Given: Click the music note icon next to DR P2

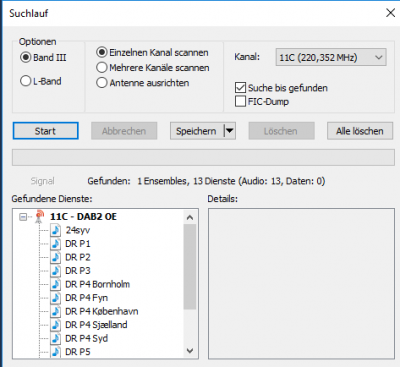Looking at the screenshot, I should pyautogui.click(x=56, y=257).
